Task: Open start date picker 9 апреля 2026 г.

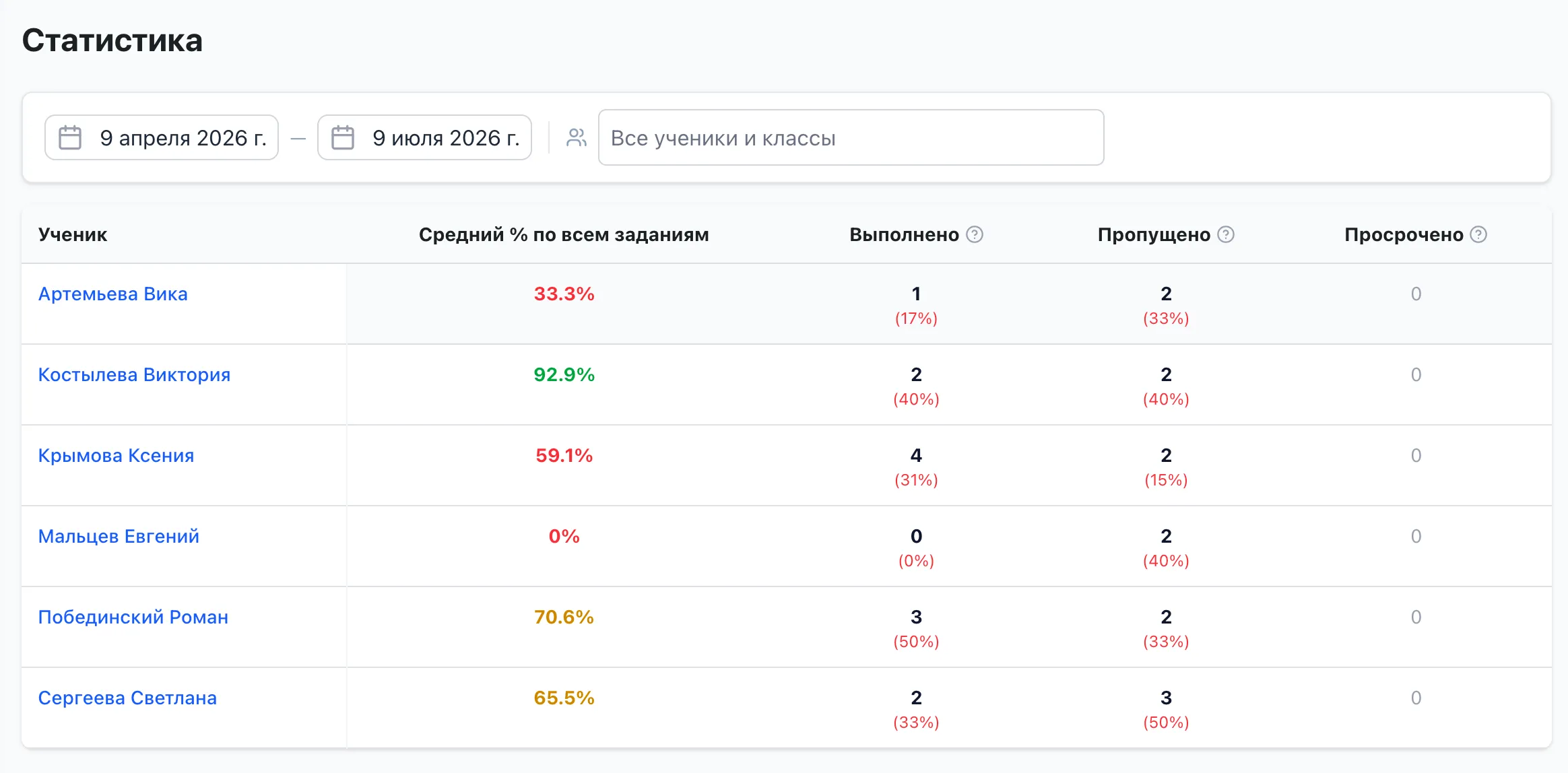Action: click(x=162, y=137)
